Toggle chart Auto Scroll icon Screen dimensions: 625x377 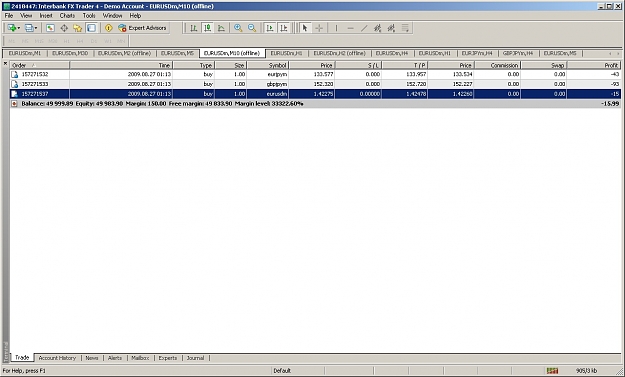click(270, 28)
